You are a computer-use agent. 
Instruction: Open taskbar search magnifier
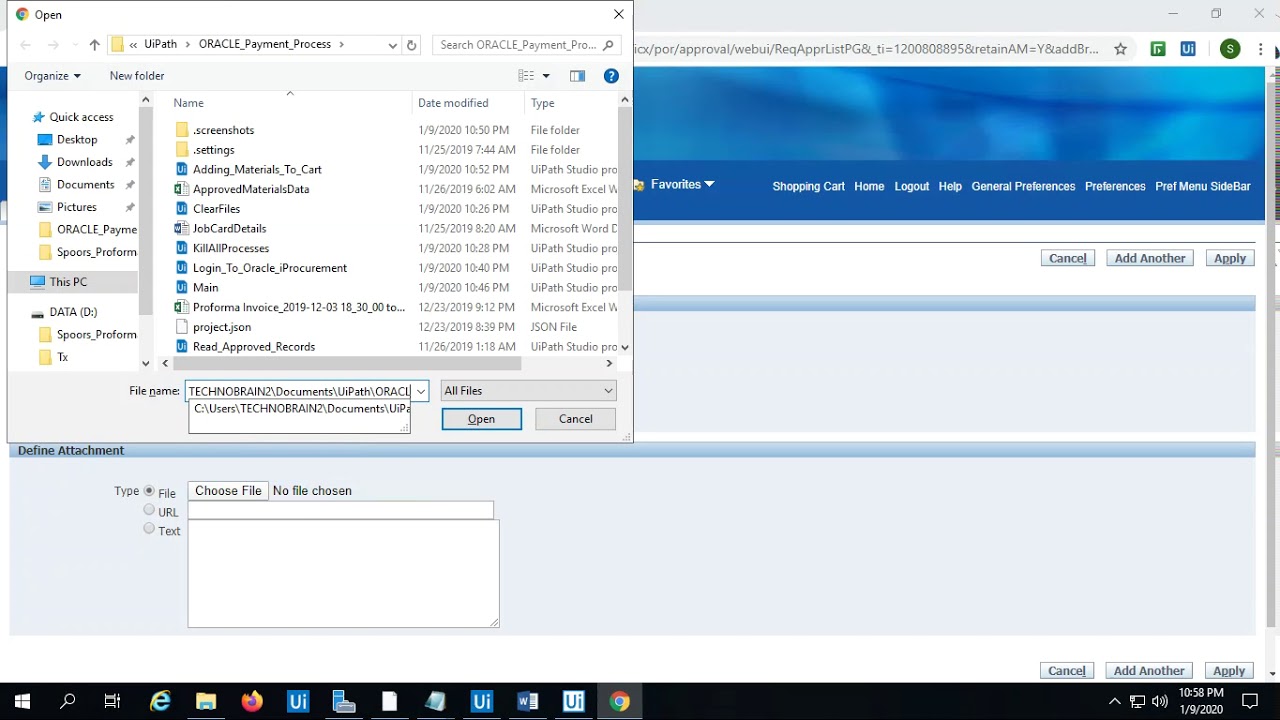(x=68, y=702)
